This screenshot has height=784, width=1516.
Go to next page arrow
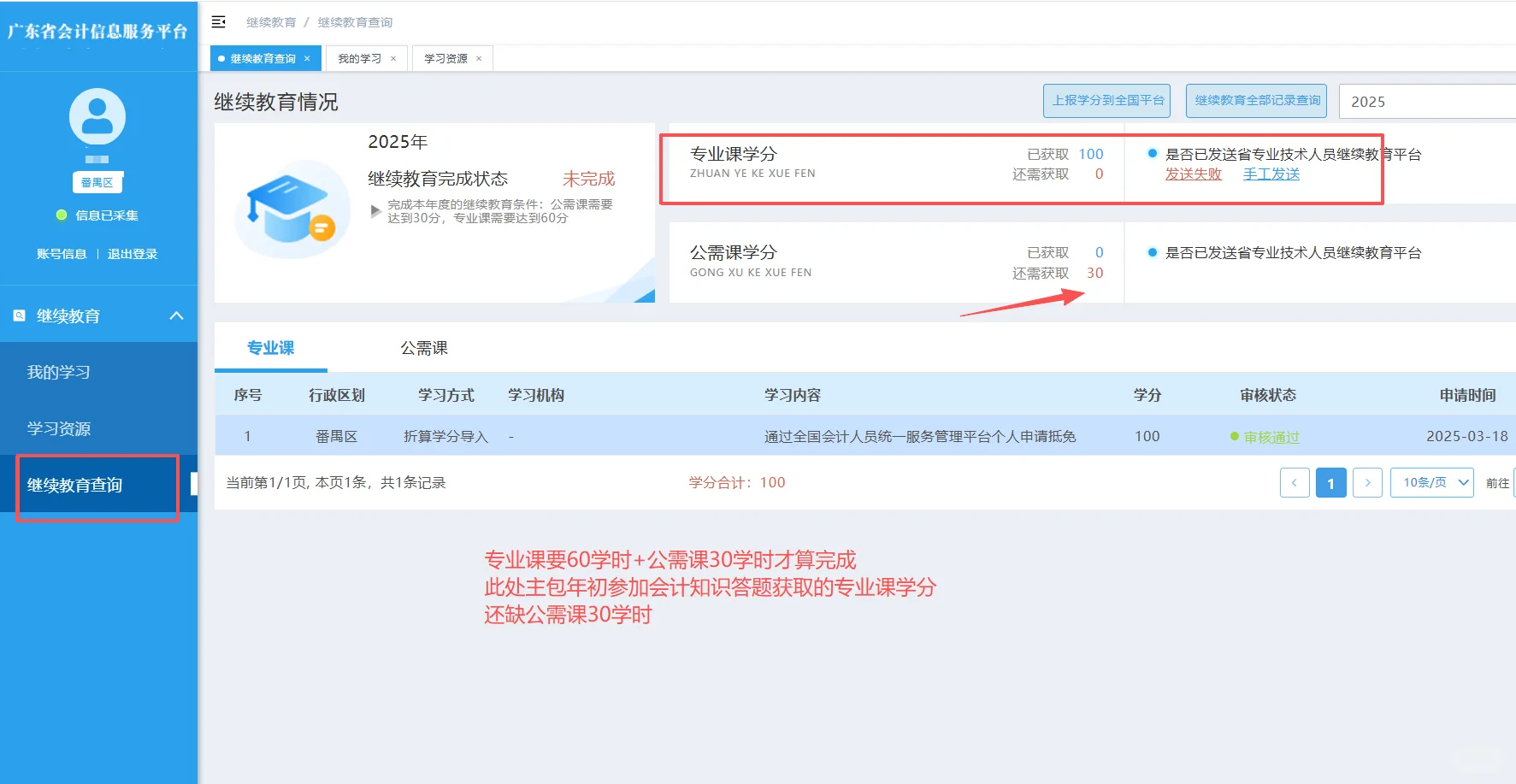click(1367, 482)
